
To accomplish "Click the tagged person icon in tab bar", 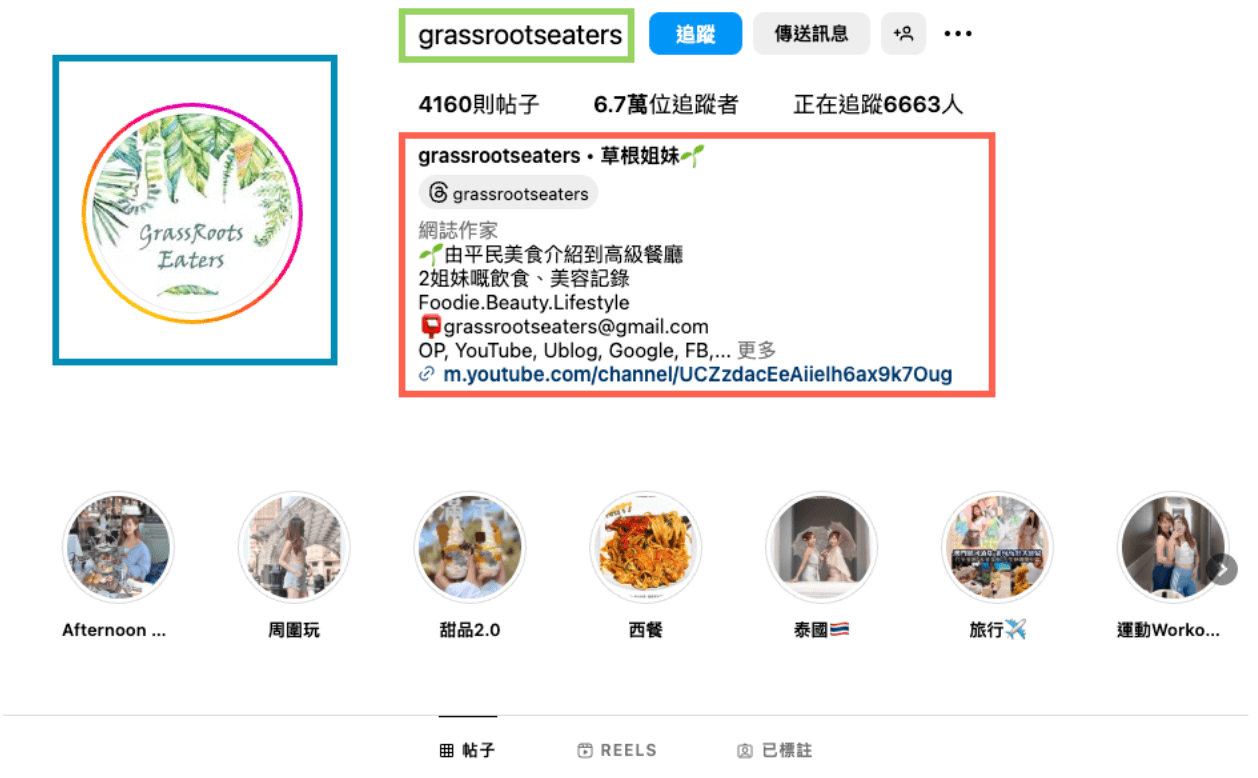I will point(744,750).
